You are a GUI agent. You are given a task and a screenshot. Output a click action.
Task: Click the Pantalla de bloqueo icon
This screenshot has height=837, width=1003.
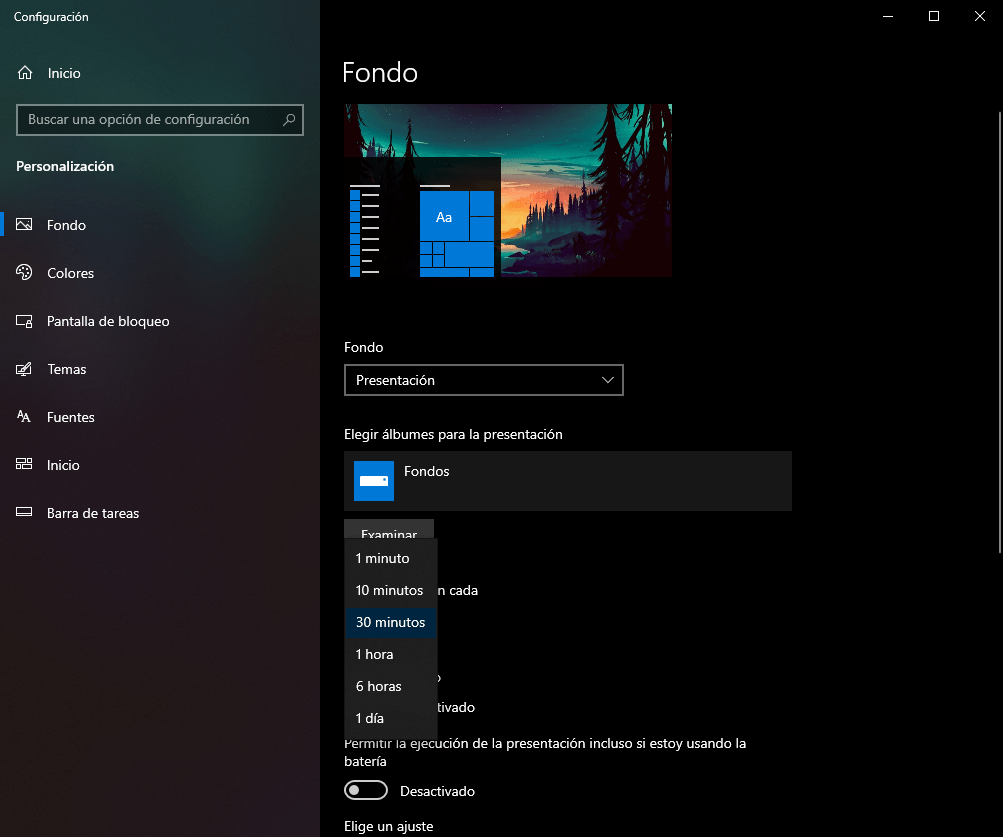(x=25, y=321)
